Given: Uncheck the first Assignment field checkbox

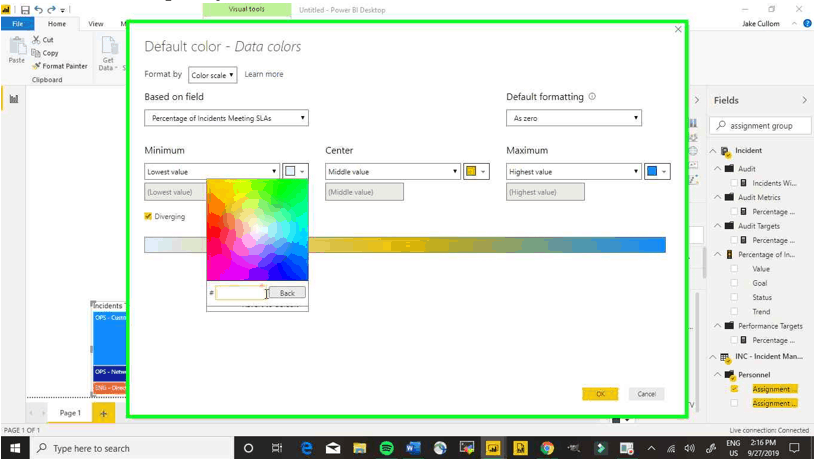Looking at the screenshot, I should [734, 389].
